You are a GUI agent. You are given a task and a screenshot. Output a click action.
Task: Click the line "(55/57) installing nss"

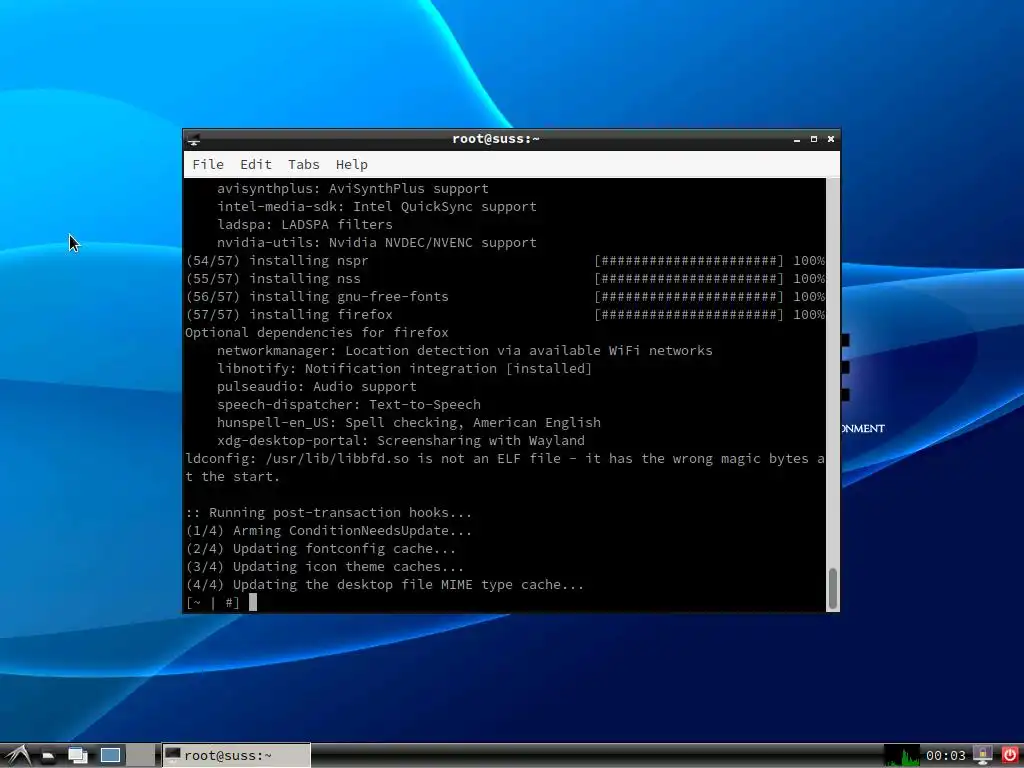pos(273,279)
